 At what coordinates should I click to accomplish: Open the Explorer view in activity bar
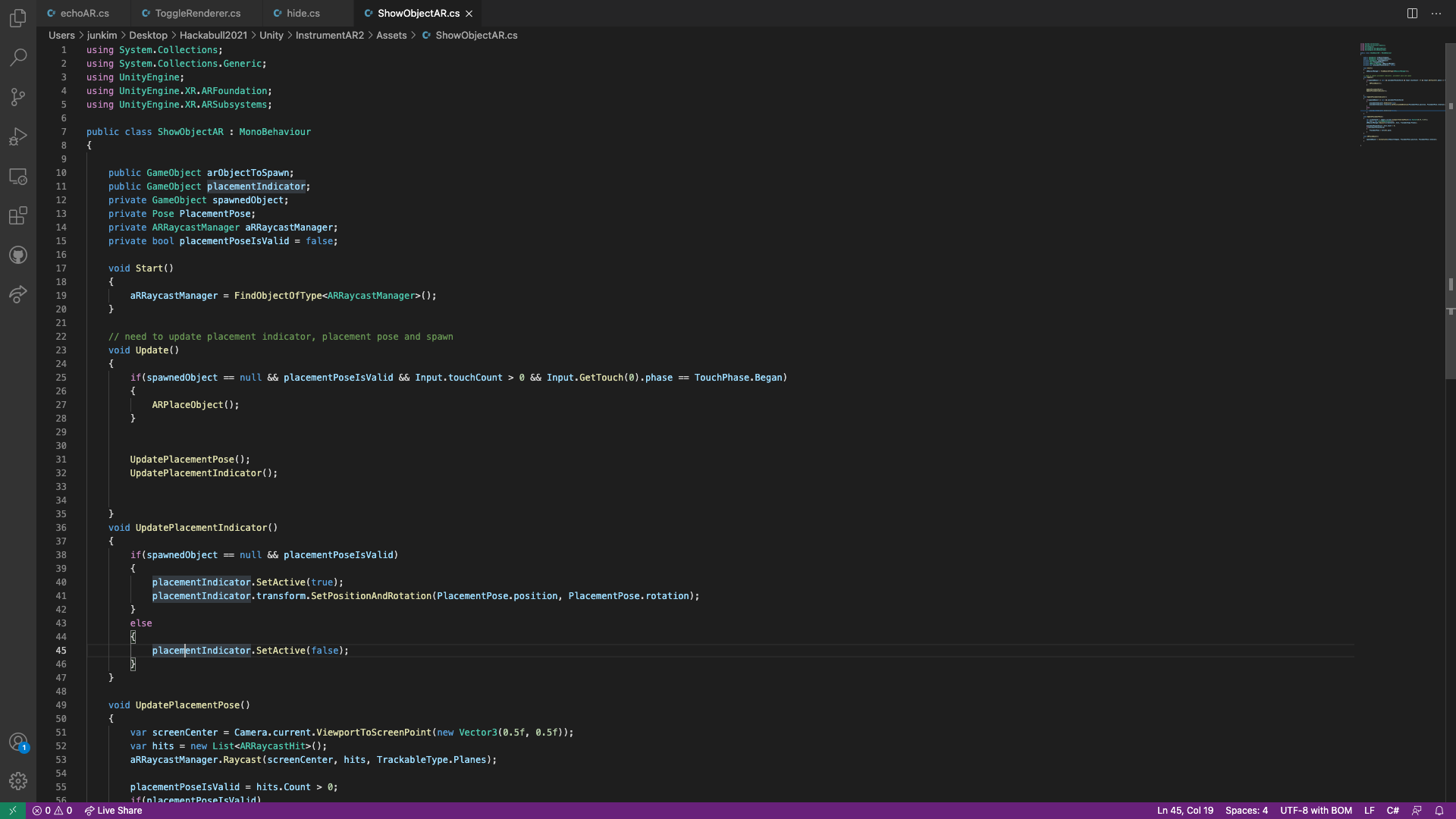click(18, 18)
